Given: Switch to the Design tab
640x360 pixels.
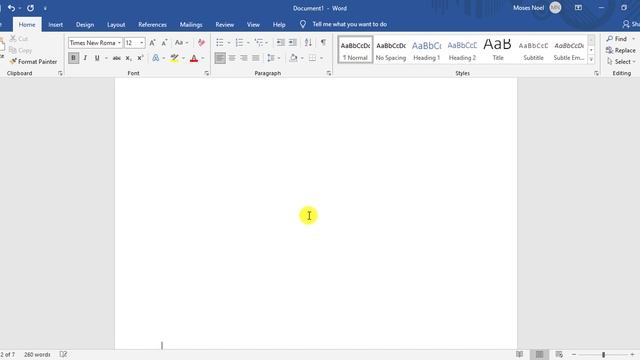Looking at the screenshot, I should pyautogui.click(x=85, y=24).
